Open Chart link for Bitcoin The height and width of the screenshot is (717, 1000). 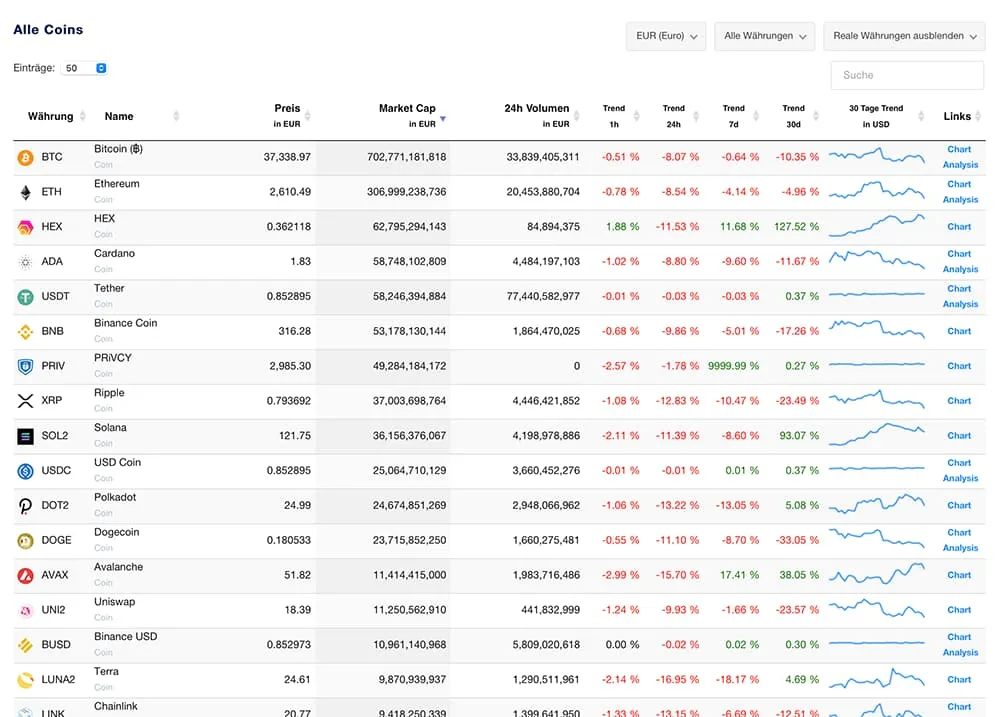point(959,149)
